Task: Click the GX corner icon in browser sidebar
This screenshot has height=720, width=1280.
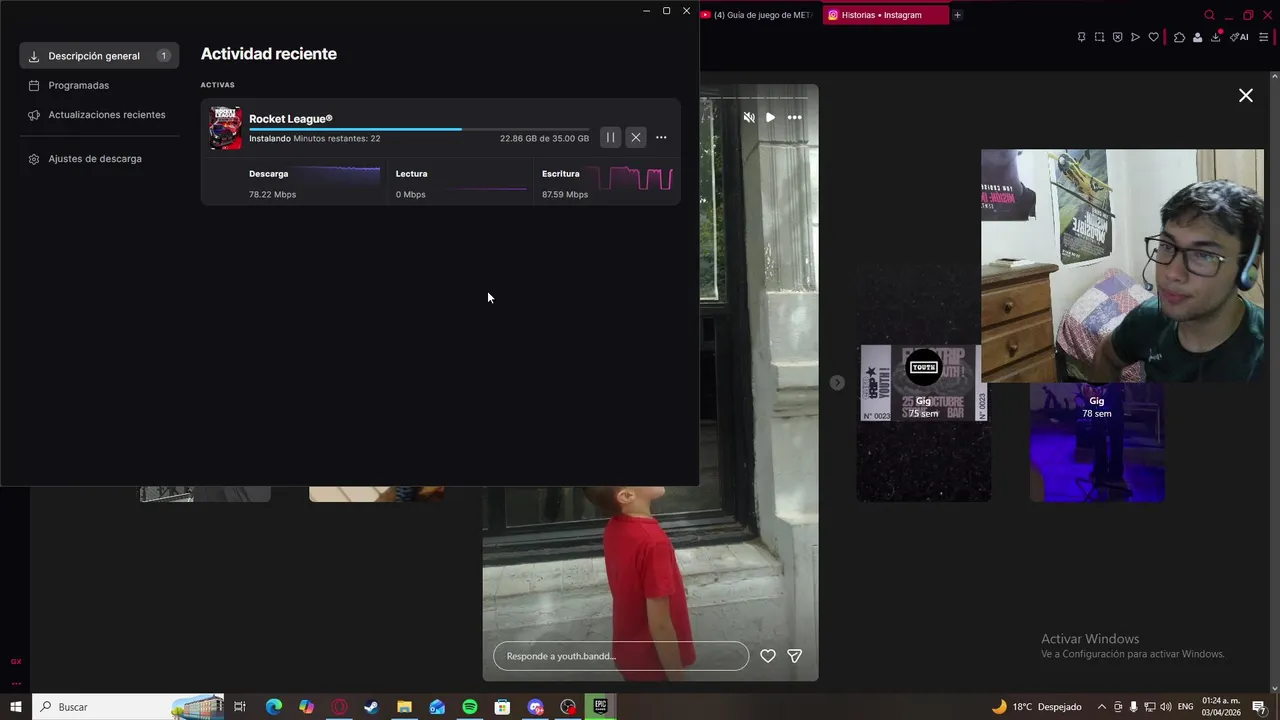Action: point(16,661)
